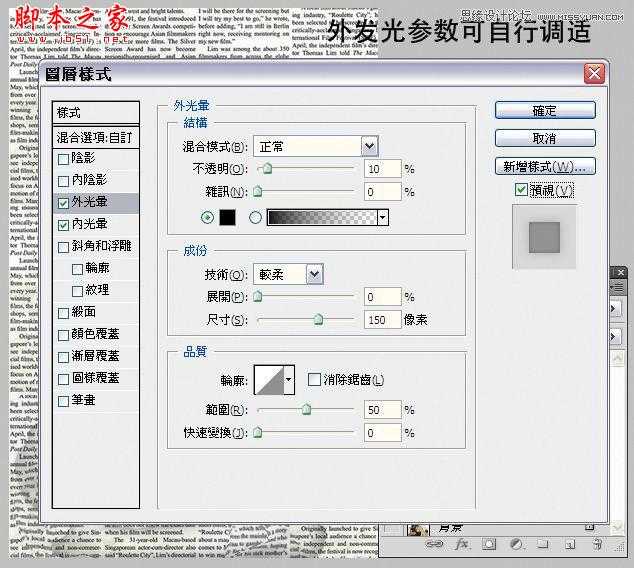634x568 pixels.
Task: Open the new adjustment layer icon menu
Action: [x=516, y=544]
